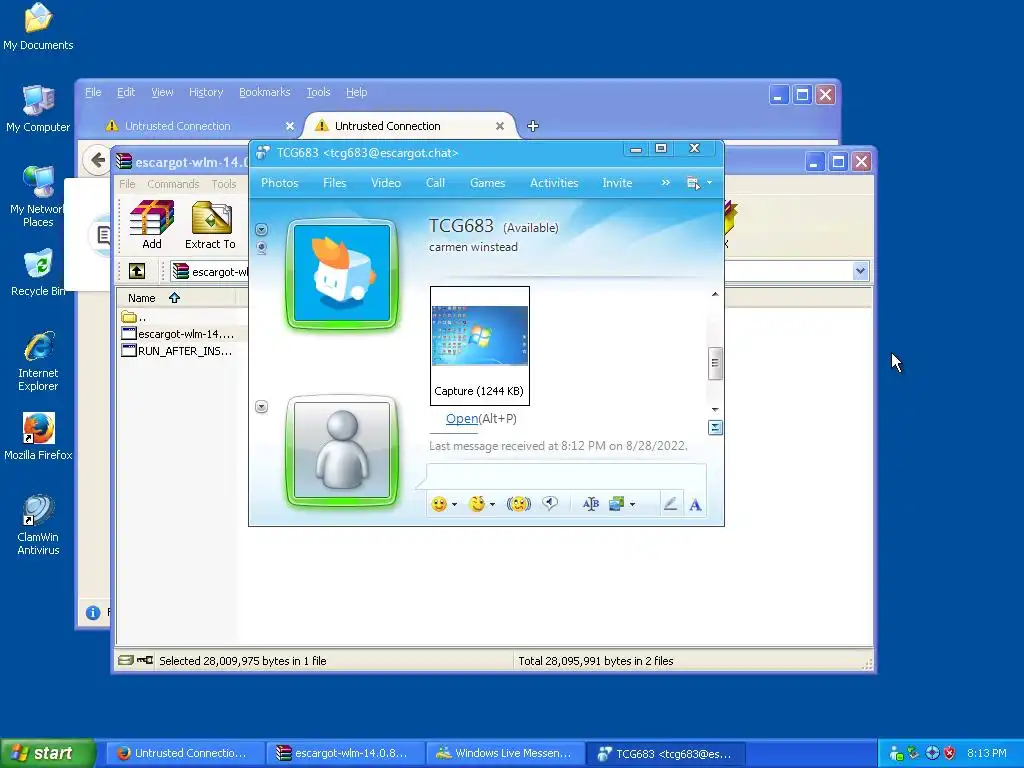The width and height of the screenshot is (1024, 768).
Task: Switch to escargot-wlm taskbar button
Action: (344, 753)
